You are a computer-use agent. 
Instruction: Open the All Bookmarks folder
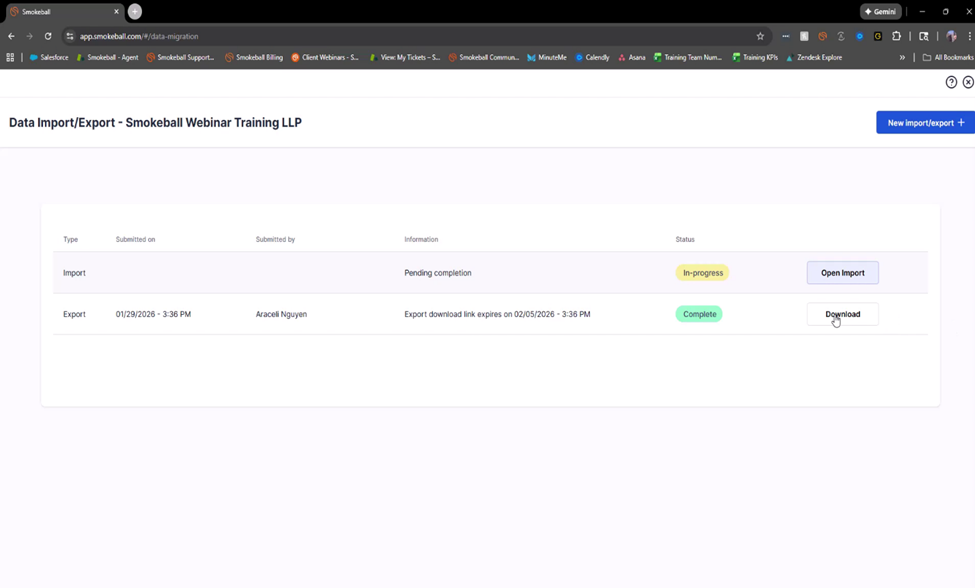[947, 57]
